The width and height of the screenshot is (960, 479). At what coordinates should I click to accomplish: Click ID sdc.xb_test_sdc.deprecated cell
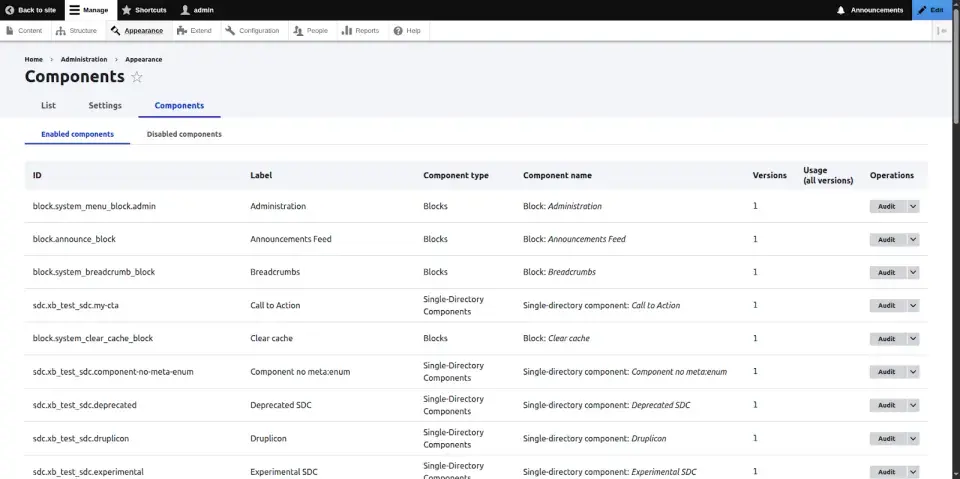tap(84, 405)
